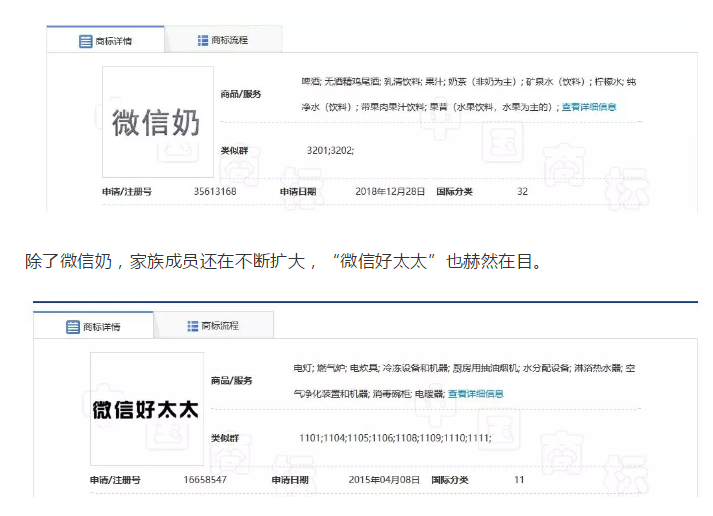Click the 商标流程 icon in the 微信好太太 panel

(x=193, y=326)
